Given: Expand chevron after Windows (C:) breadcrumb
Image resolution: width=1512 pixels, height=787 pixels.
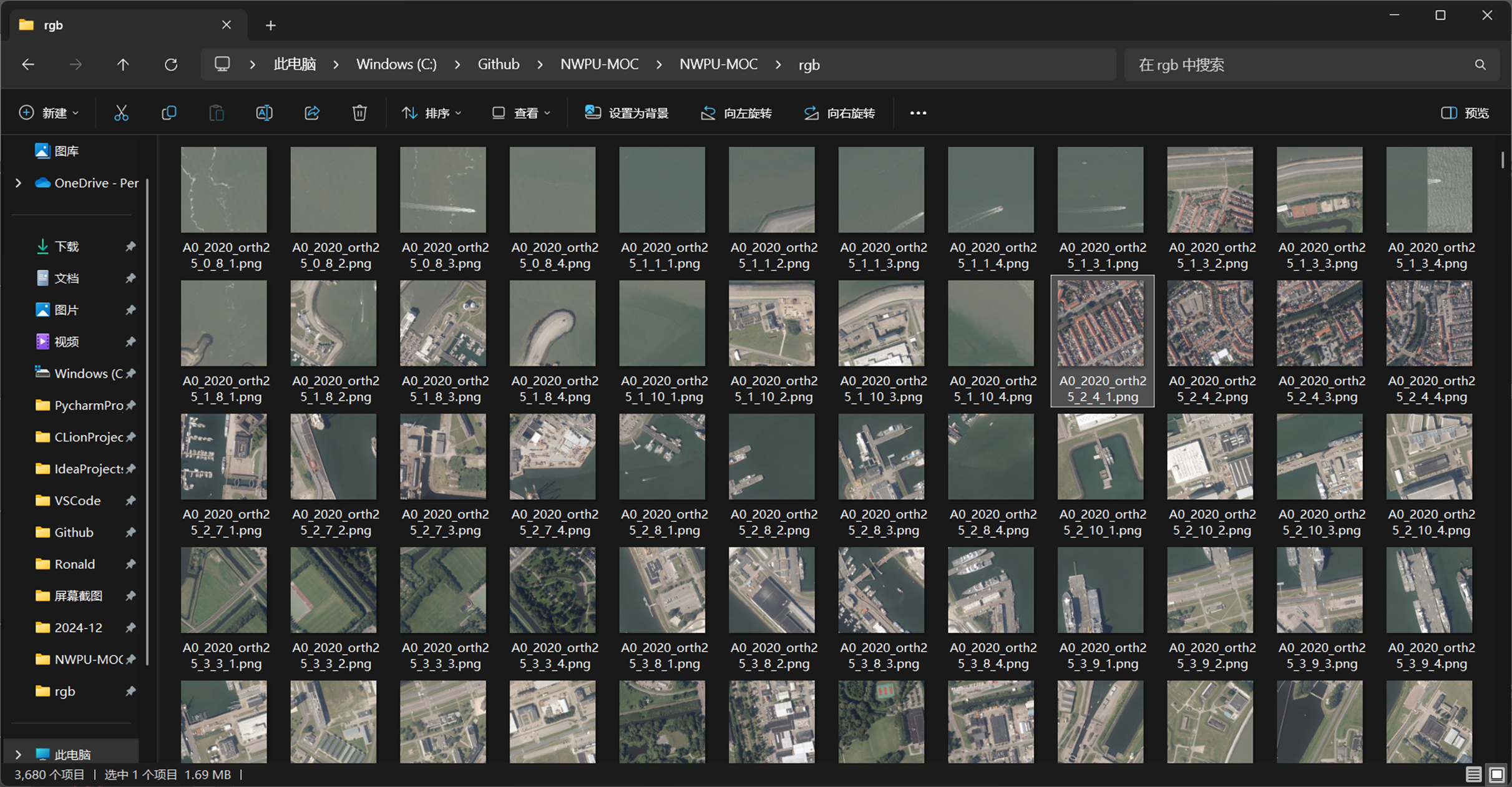Looking at the screenshot, I should [457, 65].
